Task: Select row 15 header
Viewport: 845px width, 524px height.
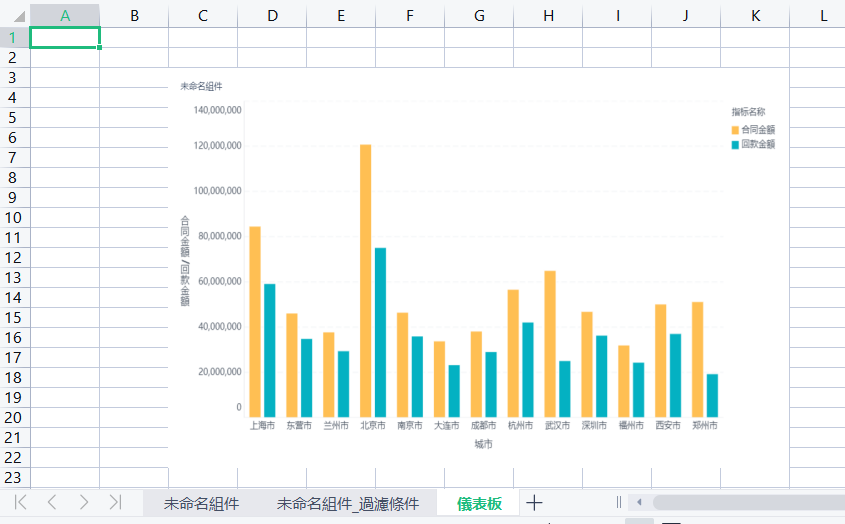Action: click(x=13, y=318)
